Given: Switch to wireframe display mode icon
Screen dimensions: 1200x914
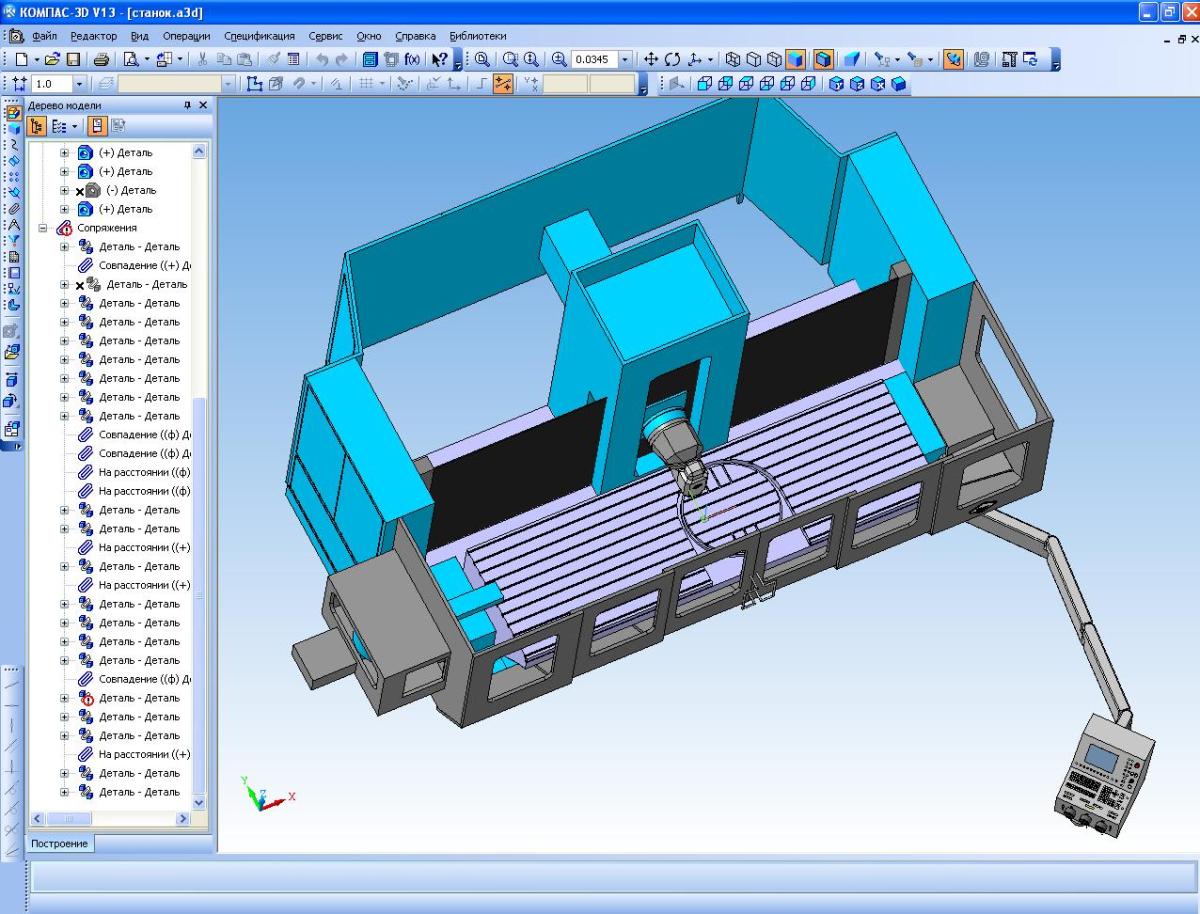Looking at the screenshot, I should point(733,60).
